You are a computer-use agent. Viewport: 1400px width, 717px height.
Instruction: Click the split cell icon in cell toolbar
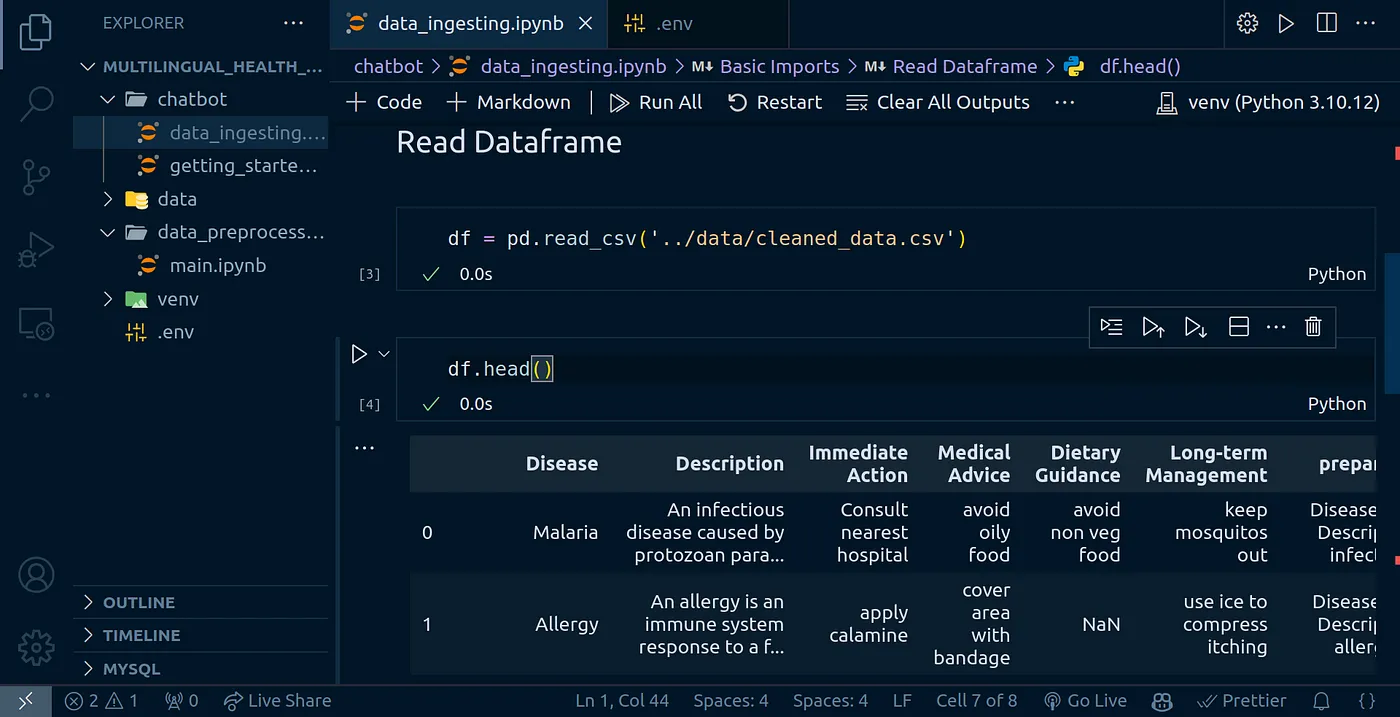coord(1238,327)
